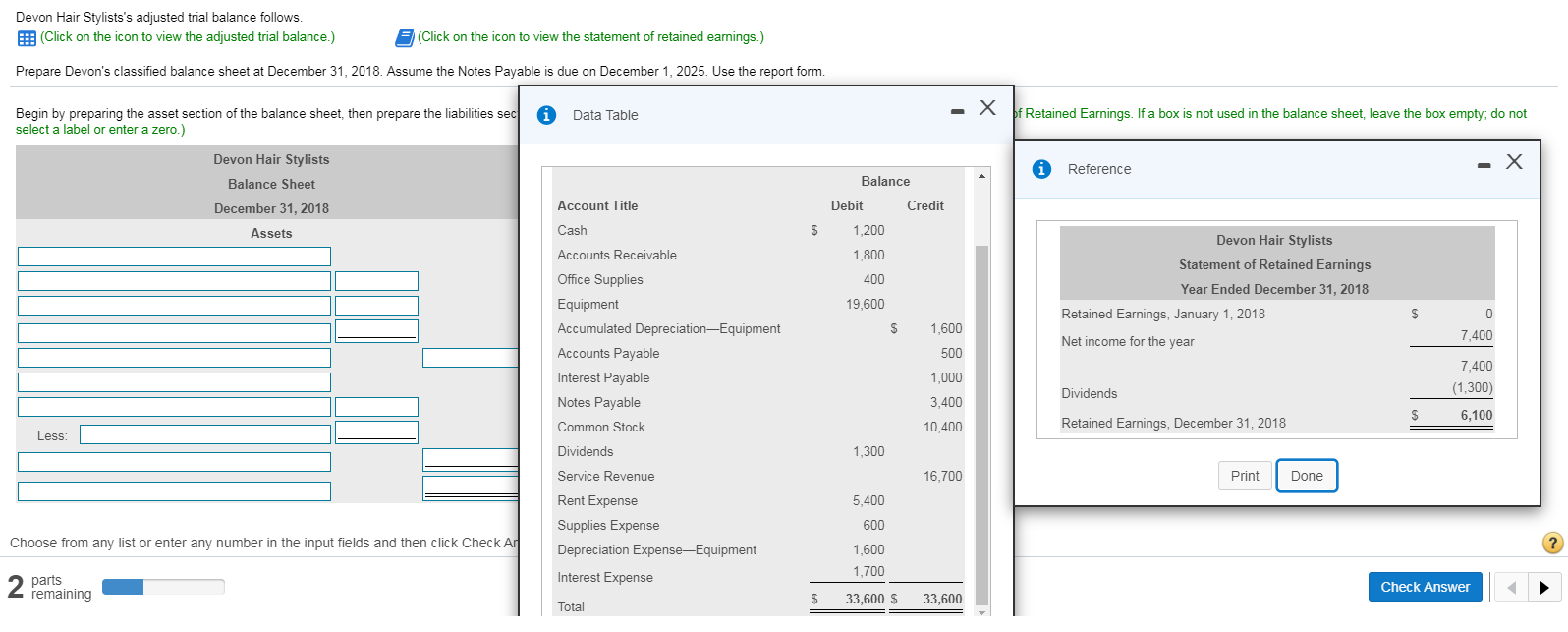Viewport: 1568px width, 632px height.
Task: Open the yellow question mark help icon
Action: (x=1553, y=543)
